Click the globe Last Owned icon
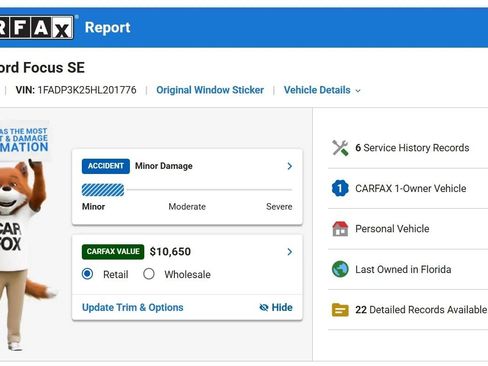 click(340, 269)
